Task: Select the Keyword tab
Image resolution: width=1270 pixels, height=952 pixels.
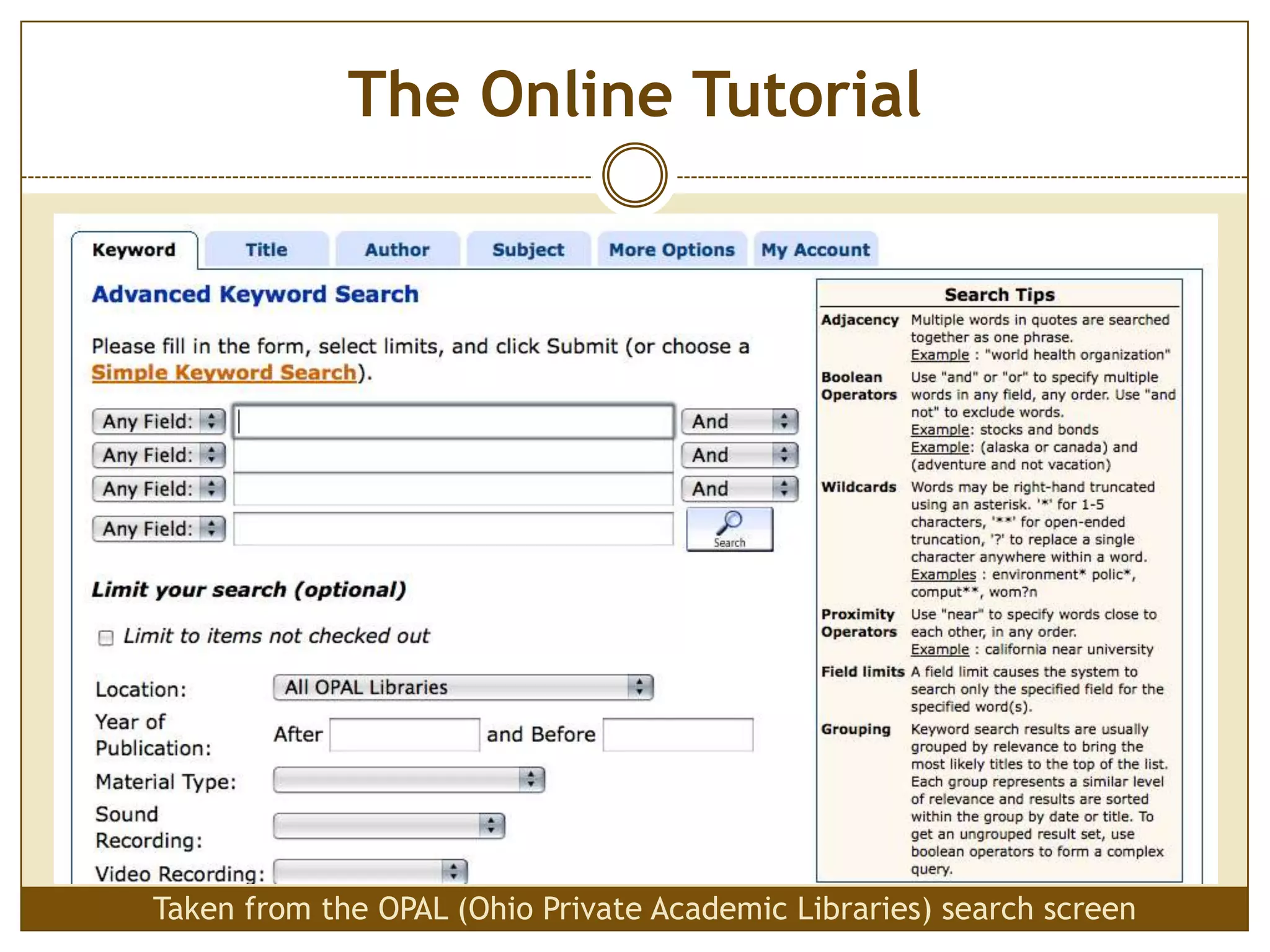Action: point(135,250)
